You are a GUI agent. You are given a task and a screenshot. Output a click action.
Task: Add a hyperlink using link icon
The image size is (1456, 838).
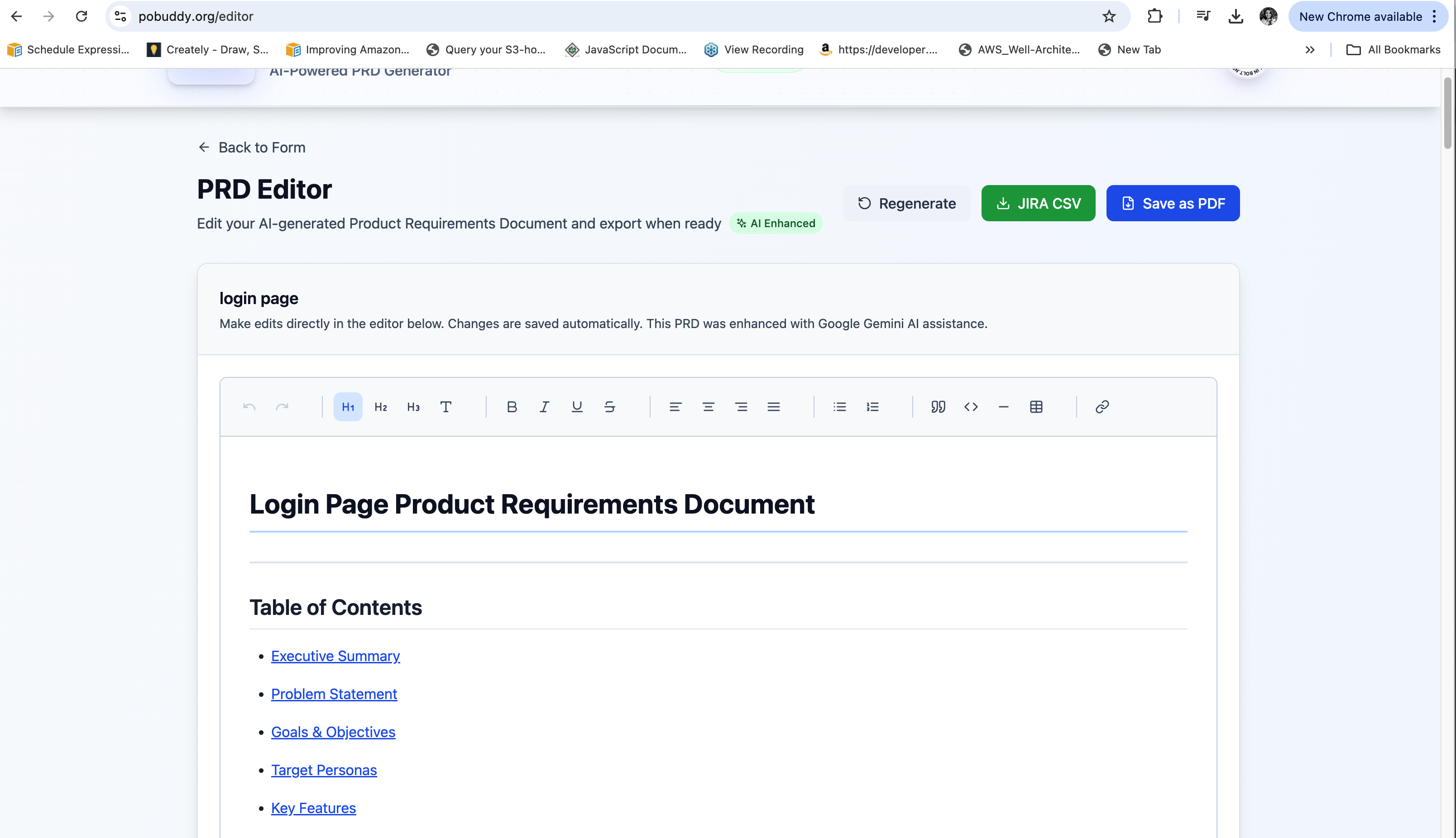(x=1102, y=407)
